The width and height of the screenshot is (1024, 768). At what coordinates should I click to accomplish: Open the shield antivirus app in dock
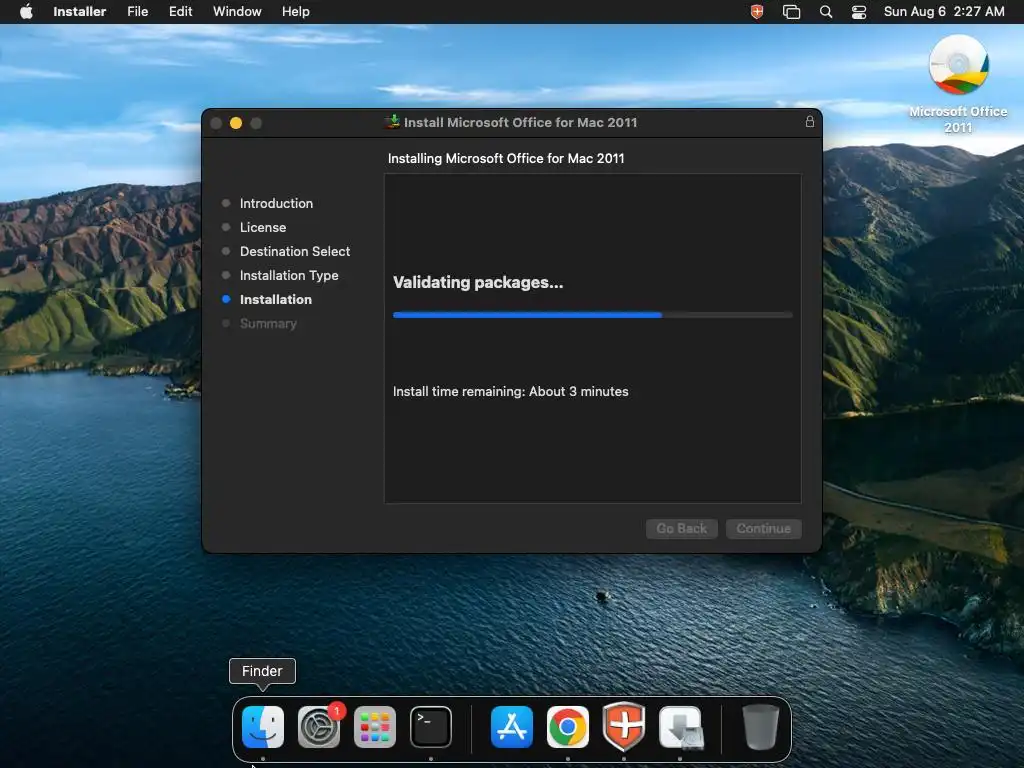pyautogui.click(x=624, y=727)
